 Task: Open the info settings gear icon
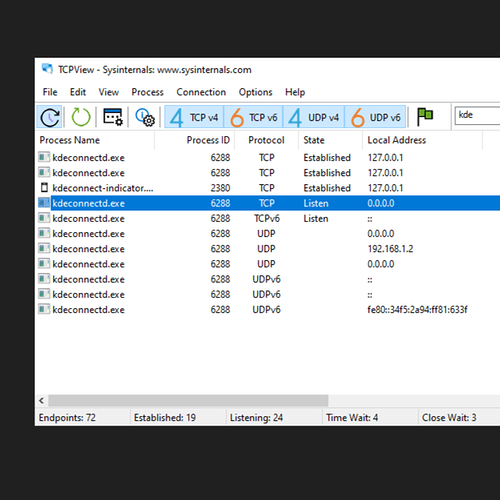click(145, 117)
